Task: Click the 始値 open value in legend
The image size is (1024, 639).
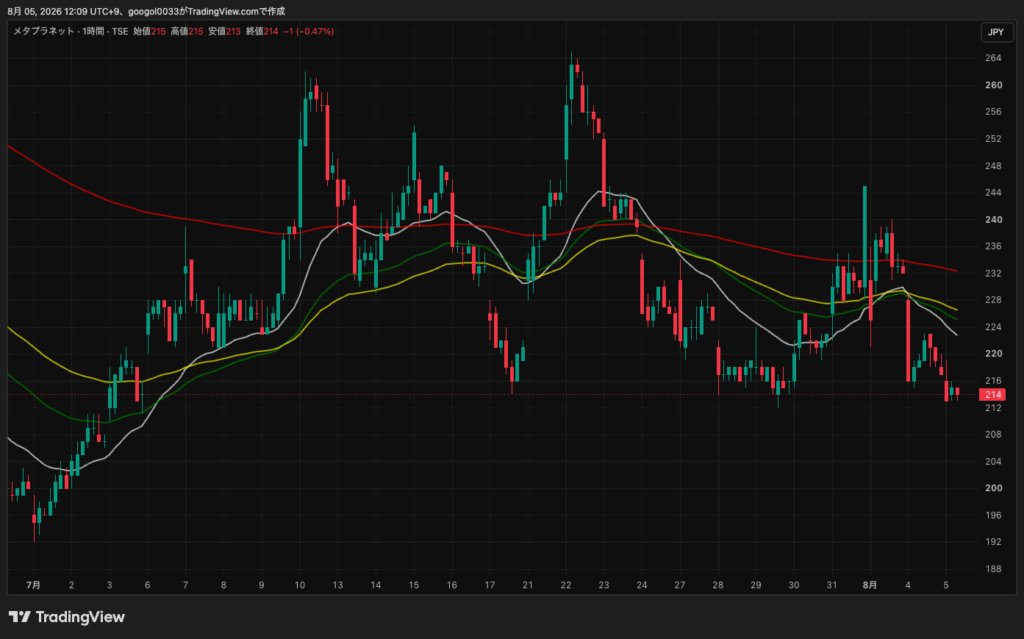Action: pos(150,31)
